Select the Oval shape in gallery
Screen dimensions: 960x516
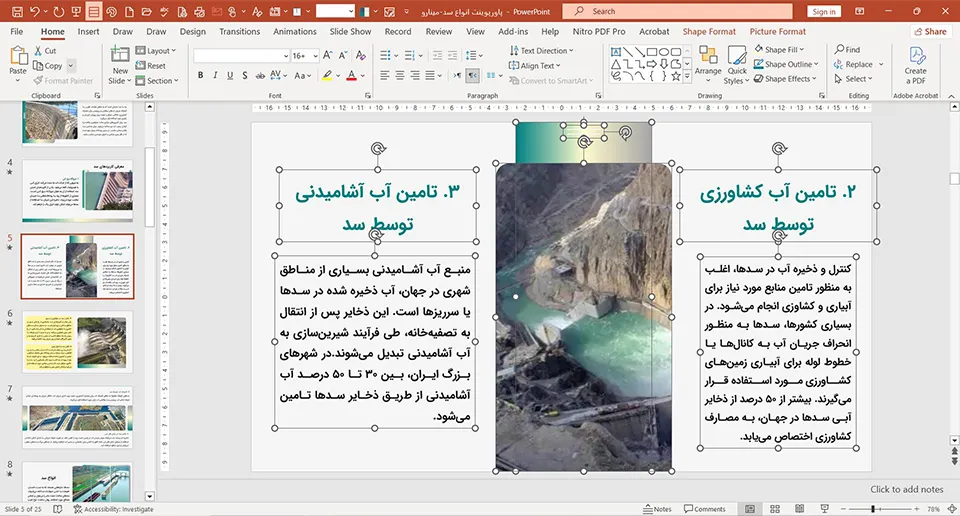tap(664, 52)
